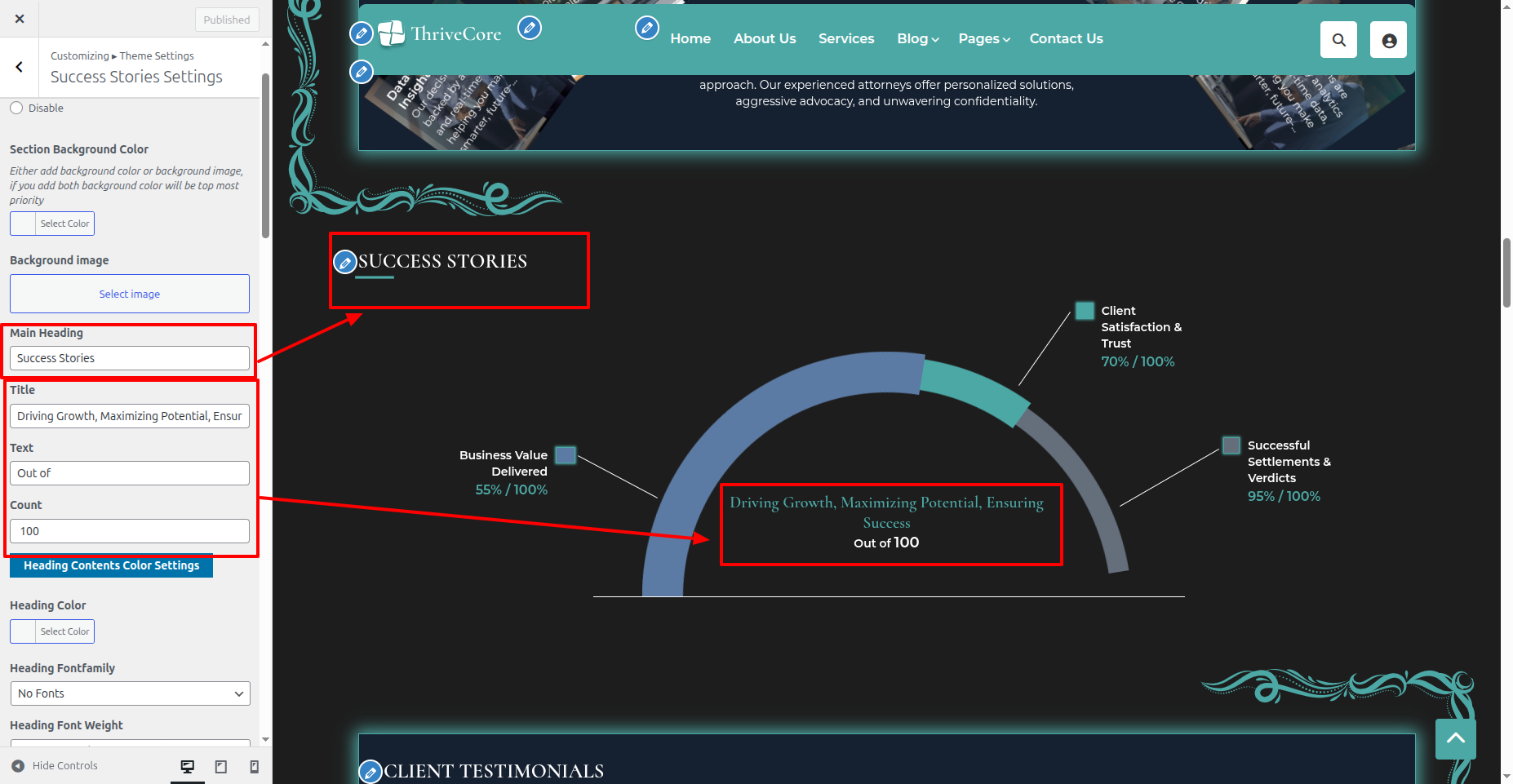This screenshot has width=1513, height=784.
Task: Go back using the left chevron arrow
Action: pyautogui.click(x=20, y=68)
